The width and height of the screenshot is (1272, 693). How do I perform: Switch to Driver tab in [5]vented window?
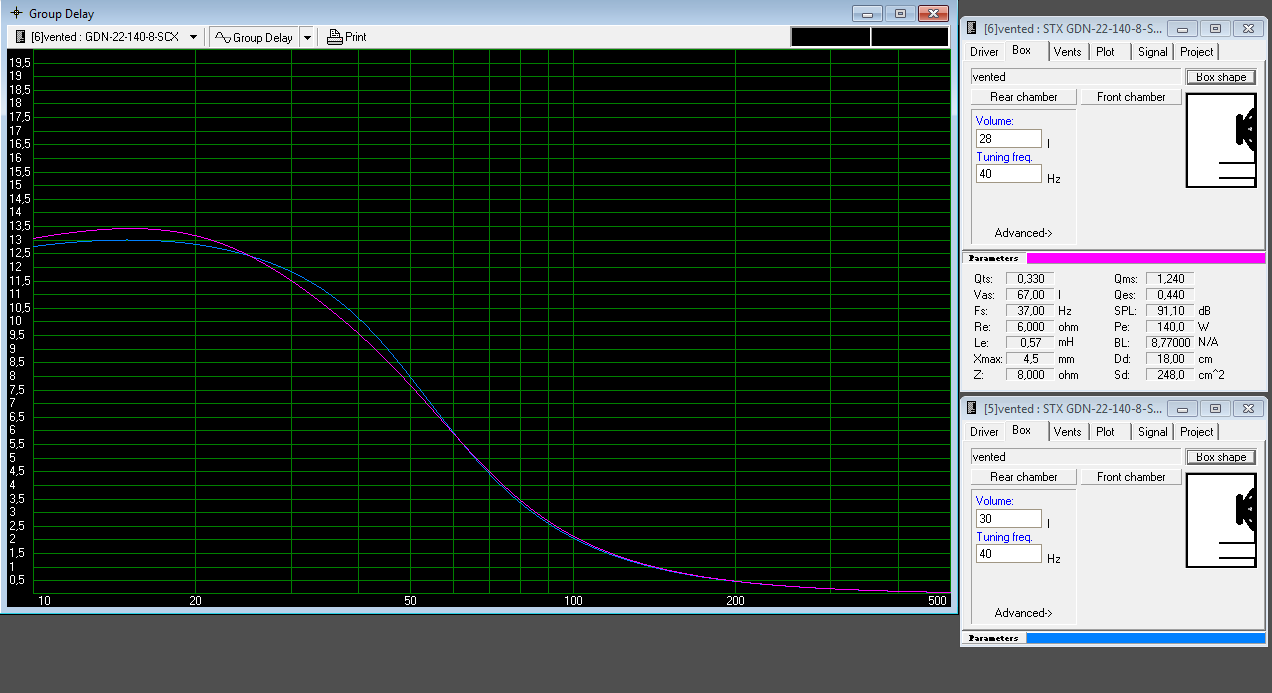click(984, 432)
